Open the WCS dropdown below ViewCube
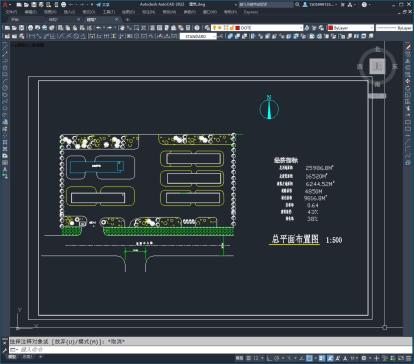 377,96
